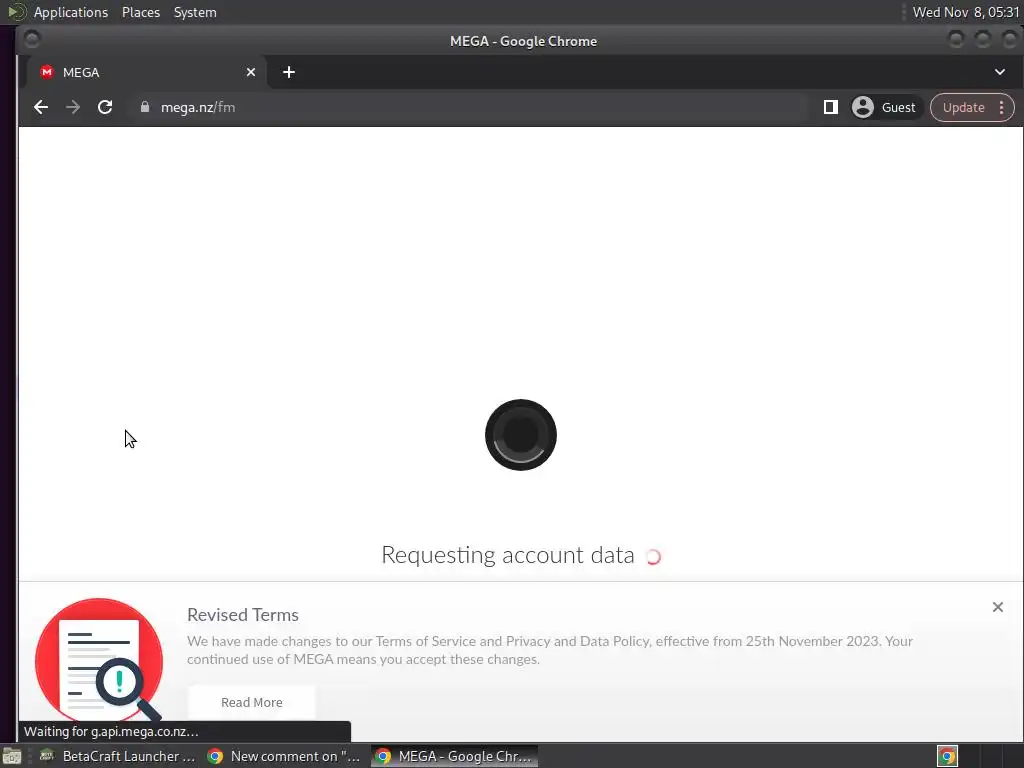Image resolution: width=1024 pixels, height=768 pixels.
Task: Expand the tab search chevron
Action: click(x=1000, y=72)
